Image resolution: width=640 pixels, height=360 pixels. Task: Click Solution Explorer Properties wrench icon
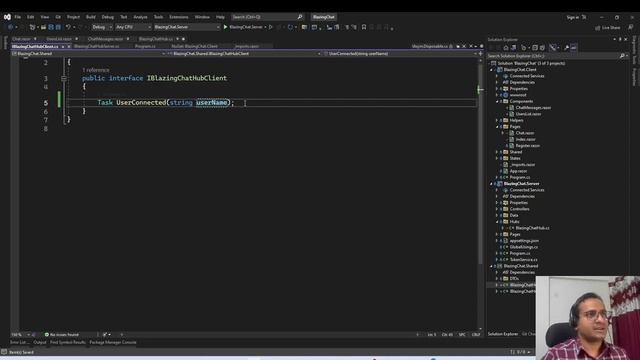click(x=567, y=48)
